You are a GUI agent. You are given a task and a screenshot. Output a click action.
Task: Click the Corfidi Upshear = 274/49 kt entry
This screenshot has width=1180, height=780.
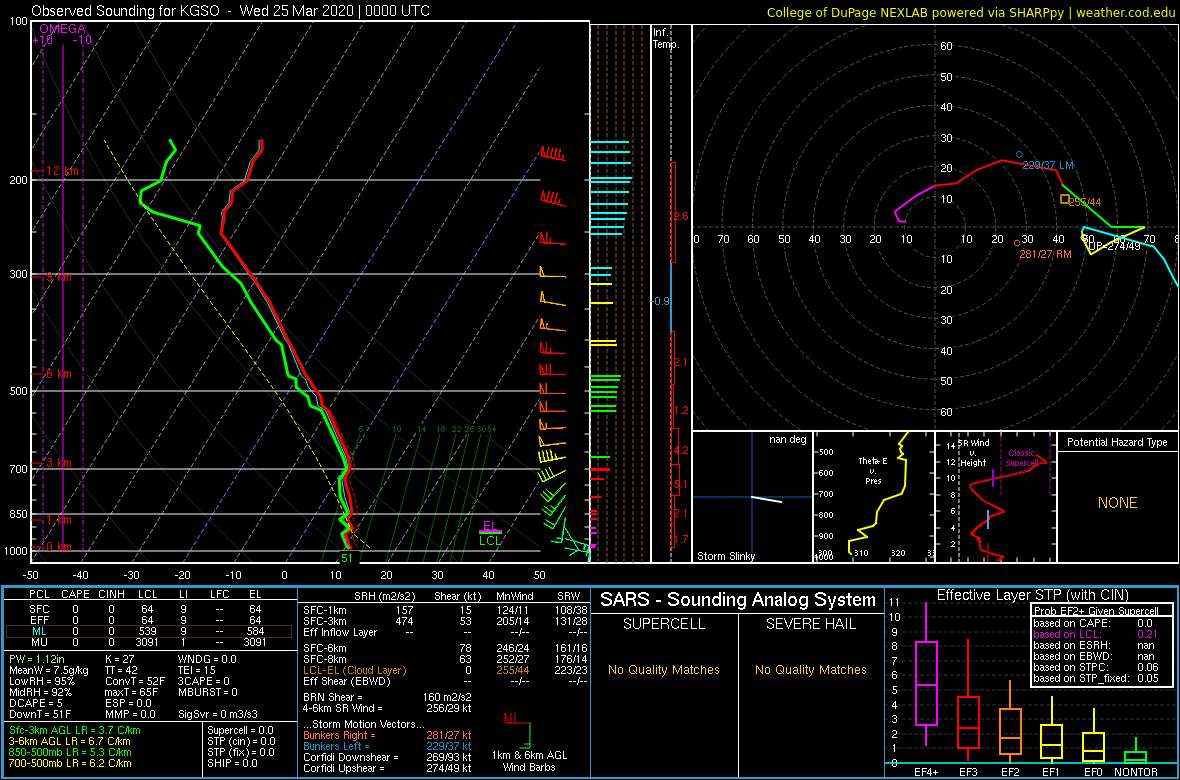point(388,768)
